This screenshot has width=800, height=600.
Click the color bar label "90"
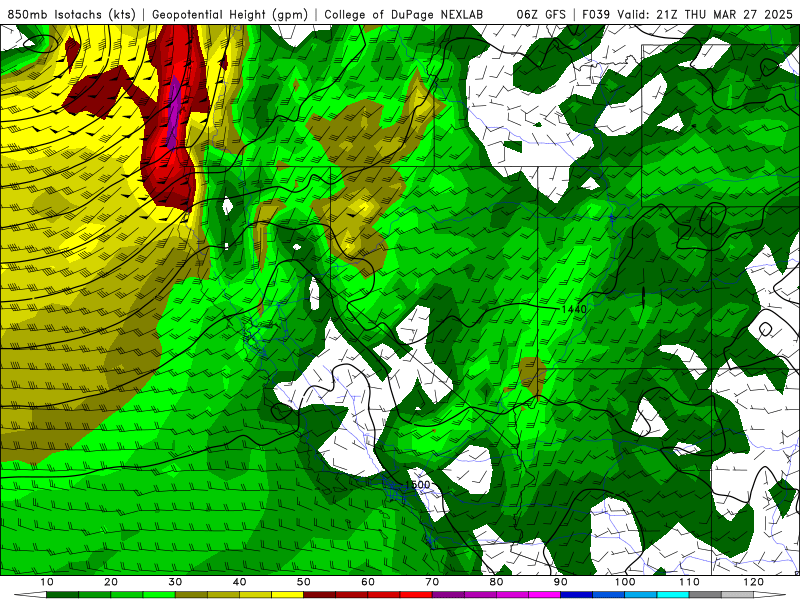[561, 582]
